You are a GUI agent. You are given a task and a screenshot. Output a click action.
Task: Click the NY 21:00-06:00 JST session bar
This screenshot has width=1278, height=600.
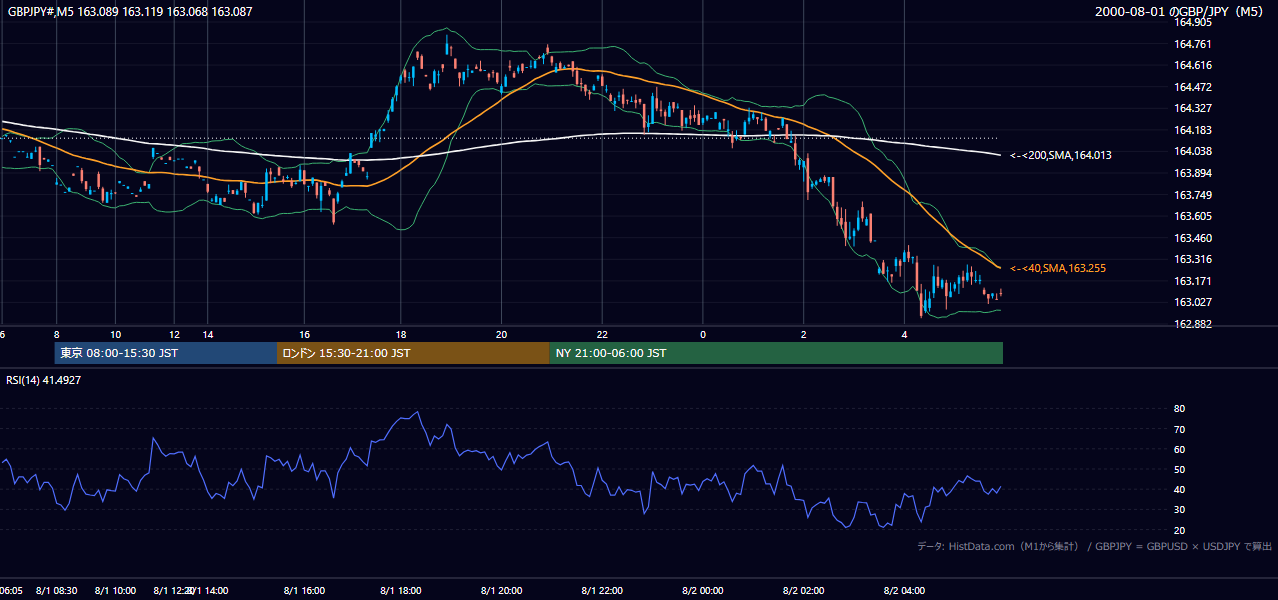776,353
